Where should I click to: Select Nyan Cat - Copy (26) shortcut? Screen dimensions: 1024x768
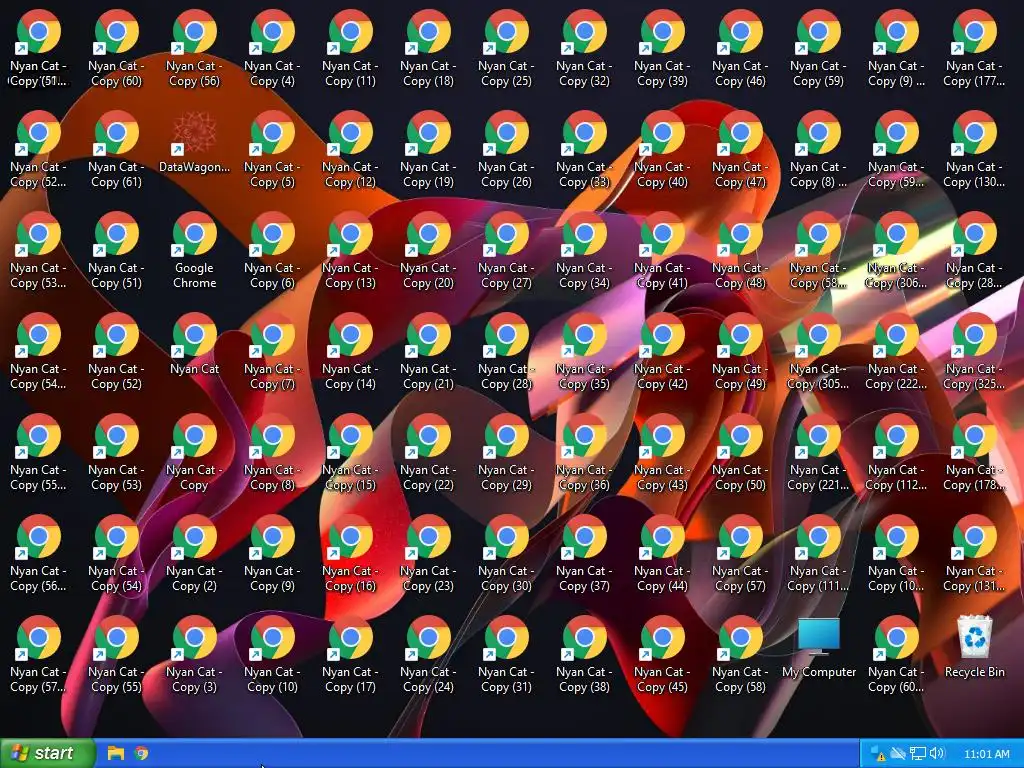point(506,150)
